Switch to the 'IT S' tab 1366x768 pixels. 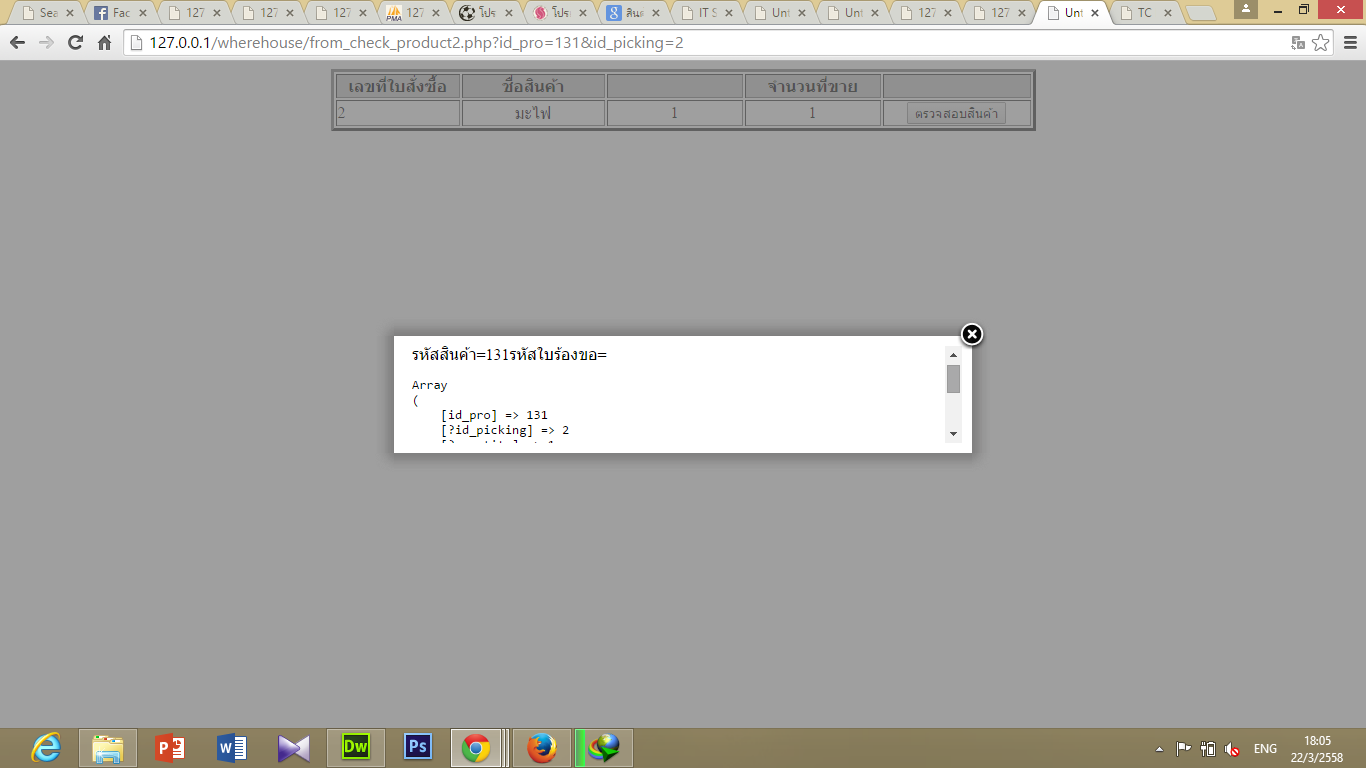707,13
